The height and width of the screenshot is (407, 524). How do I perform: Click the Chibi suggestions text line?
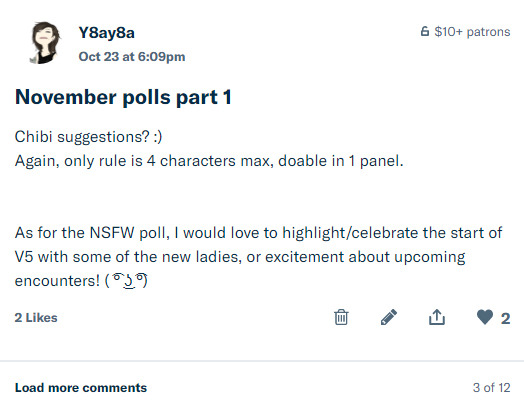(89, 137)
